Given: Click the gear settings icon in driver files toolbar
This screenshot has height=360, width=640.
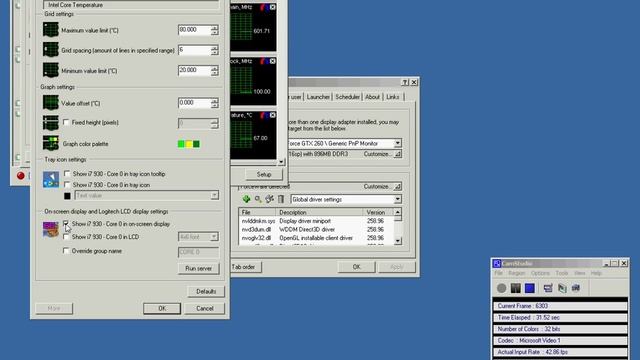Looking at the screenshot, I should point(269,199).
